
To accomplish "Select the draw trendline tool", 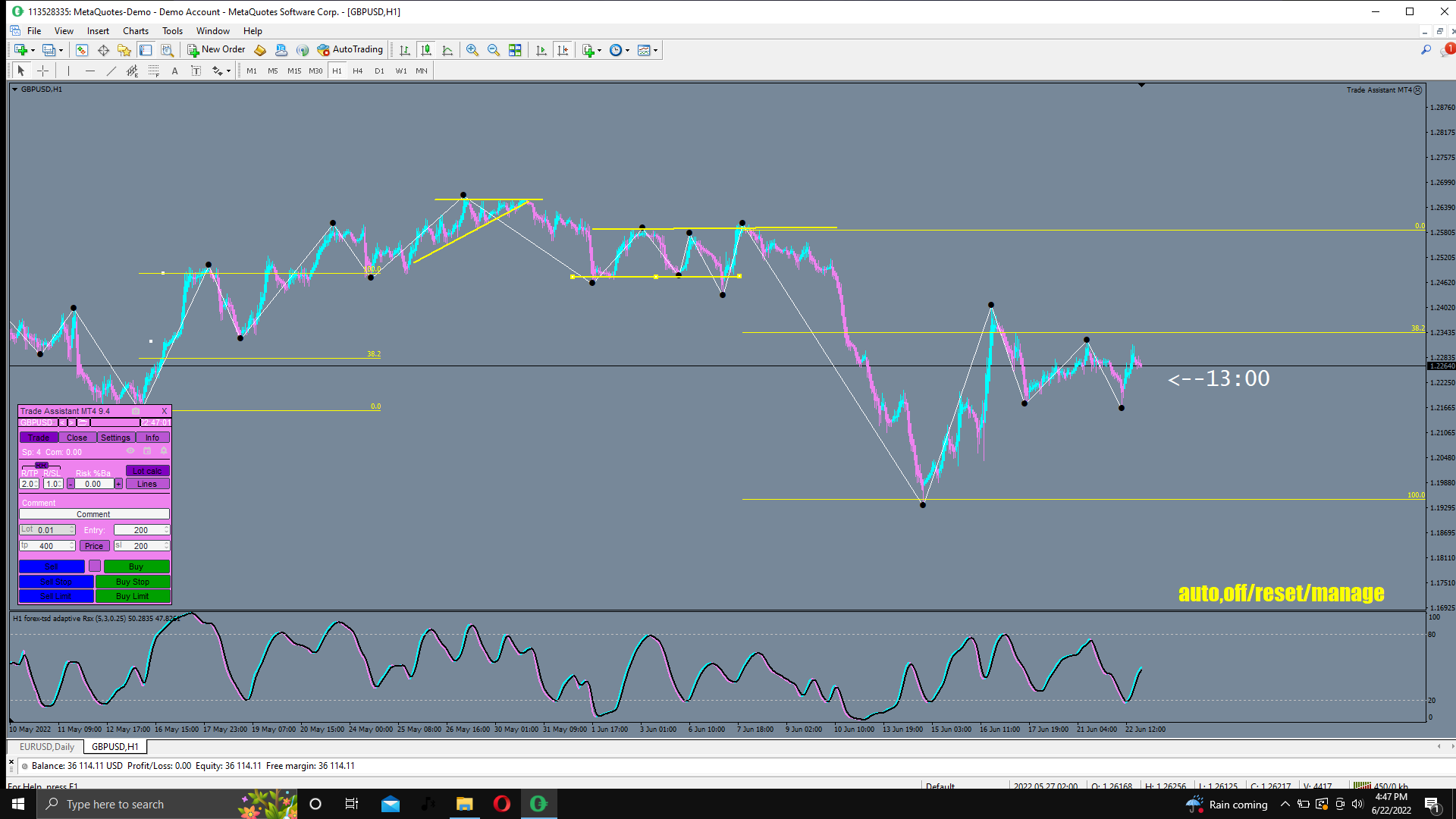I will tap(111, 71).
